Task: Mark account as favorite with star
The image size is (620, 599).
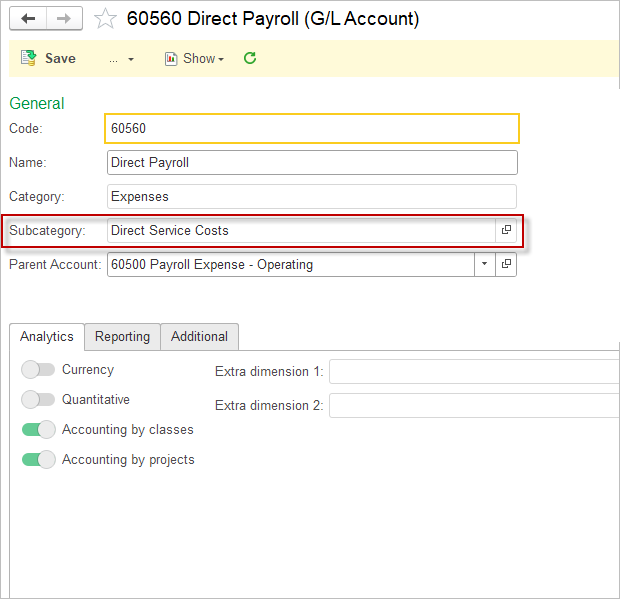Action: coord(105,19)
